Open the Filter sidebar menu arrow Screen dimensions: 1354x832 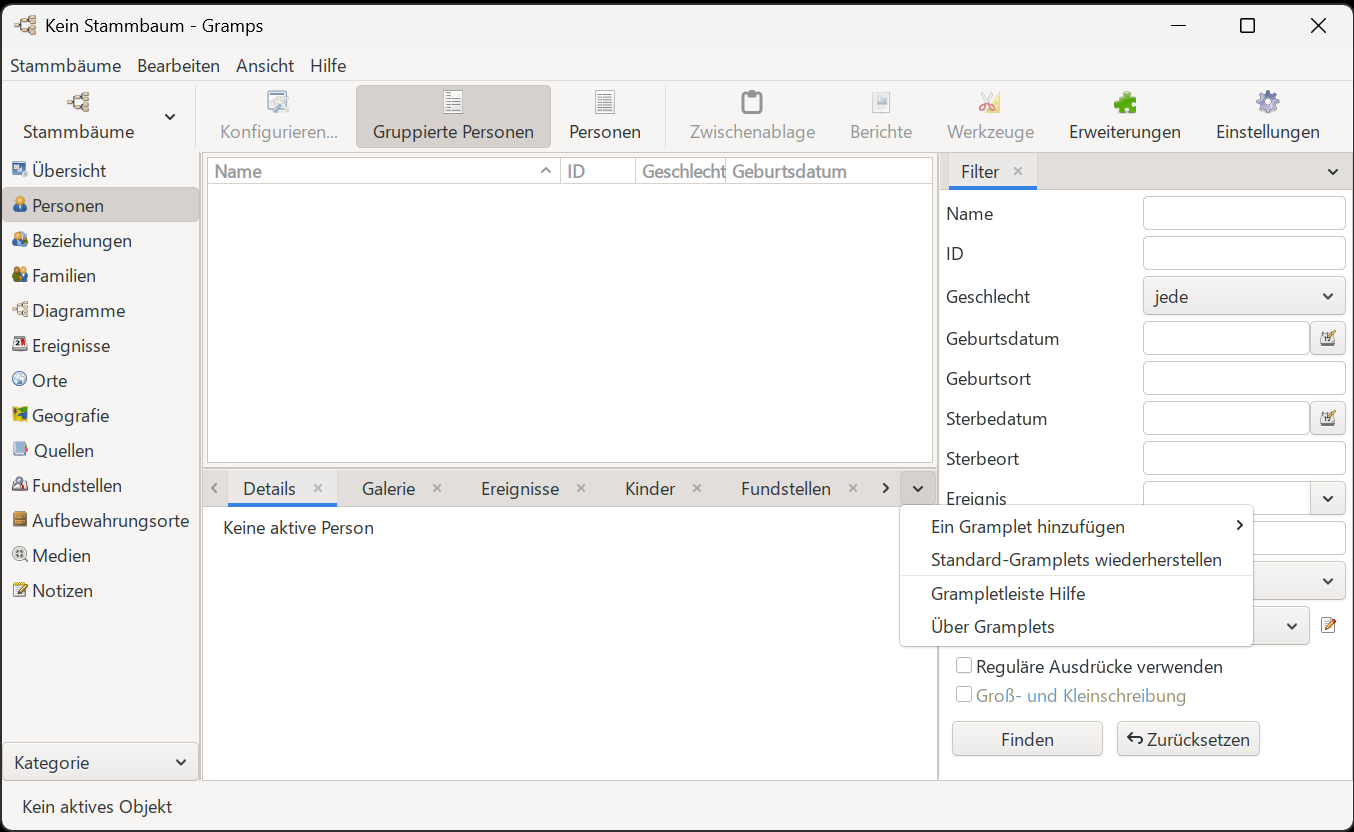[1333, 172]
